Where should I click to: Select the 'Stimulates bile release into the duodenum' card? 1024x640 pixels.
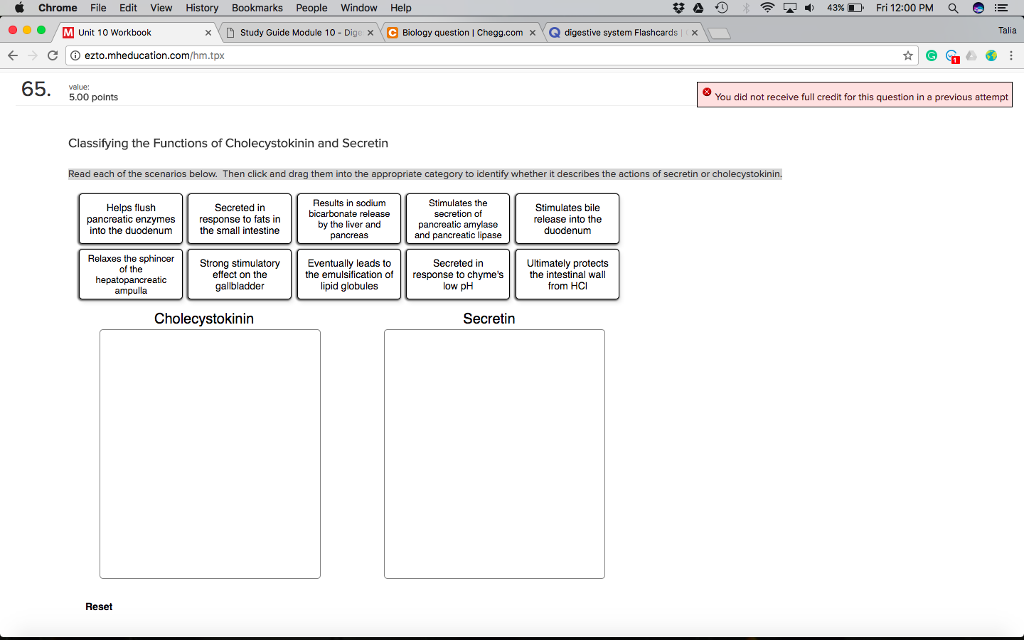pos(566,218)
